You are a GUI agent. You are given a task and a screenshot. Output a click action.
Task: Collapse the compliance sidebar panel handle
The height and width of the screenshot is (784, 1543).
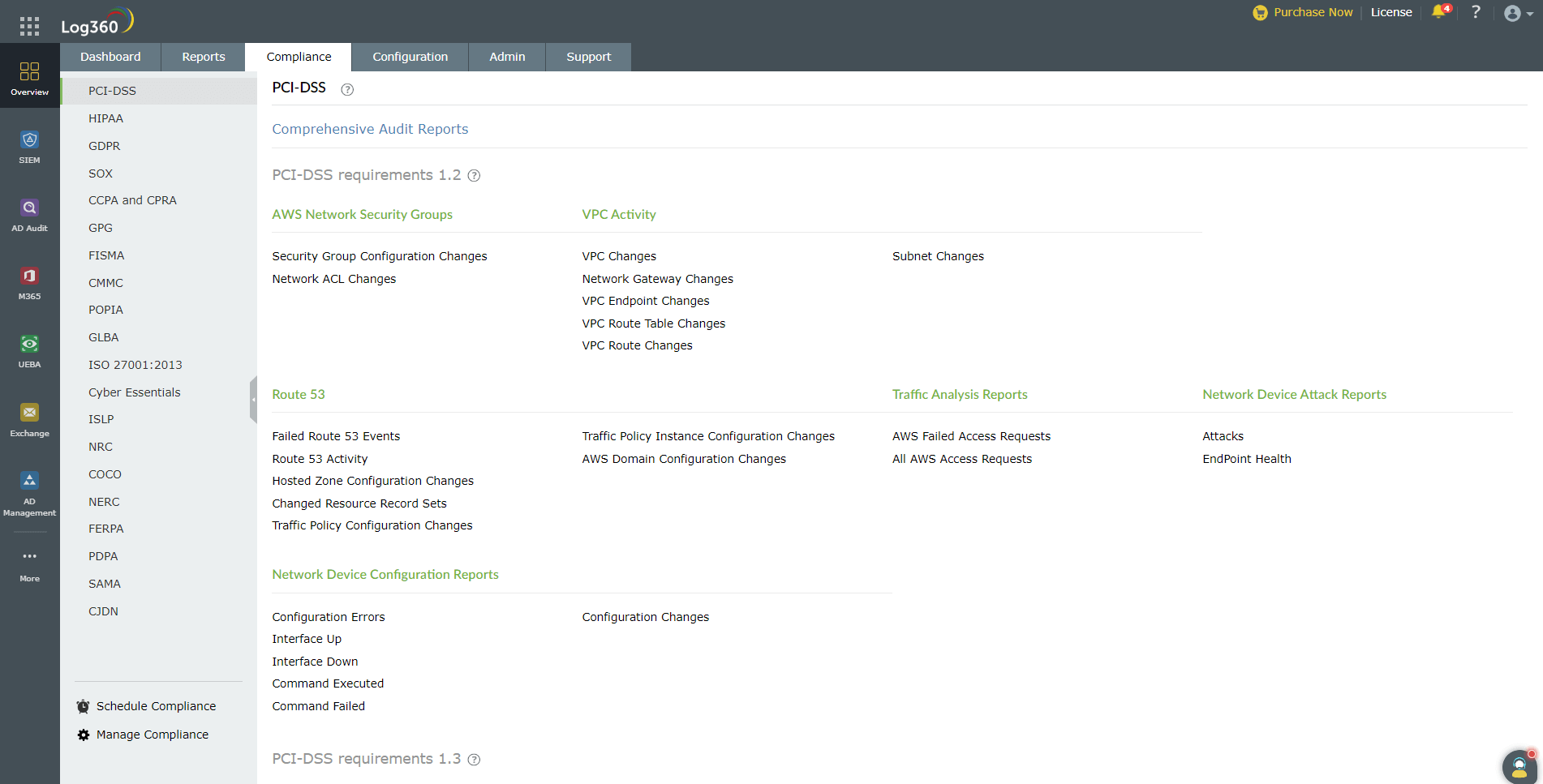[x=253, y=399]
